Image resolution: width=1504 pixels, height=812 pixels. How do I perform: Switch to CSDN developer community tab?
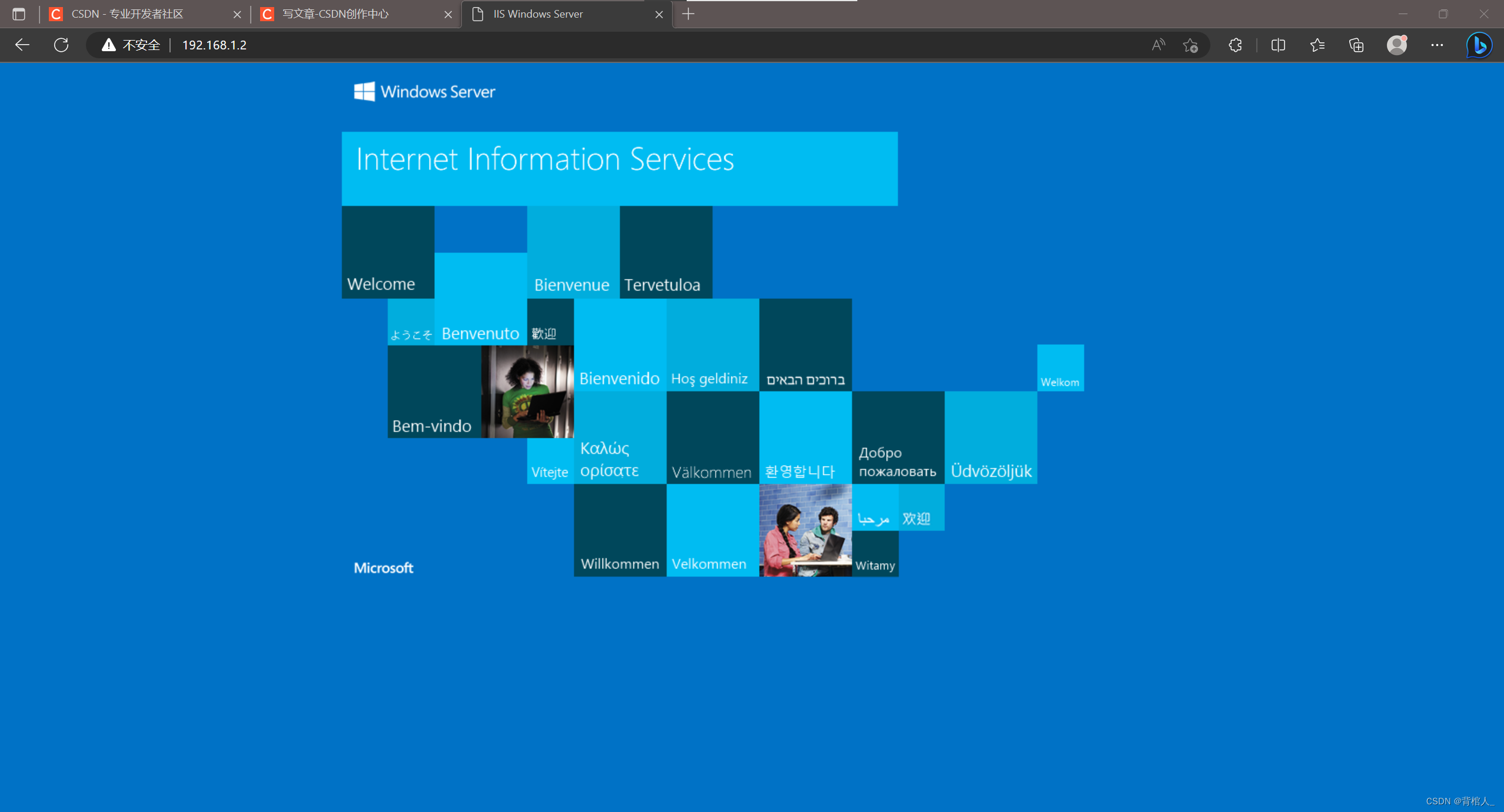point(127,14)
